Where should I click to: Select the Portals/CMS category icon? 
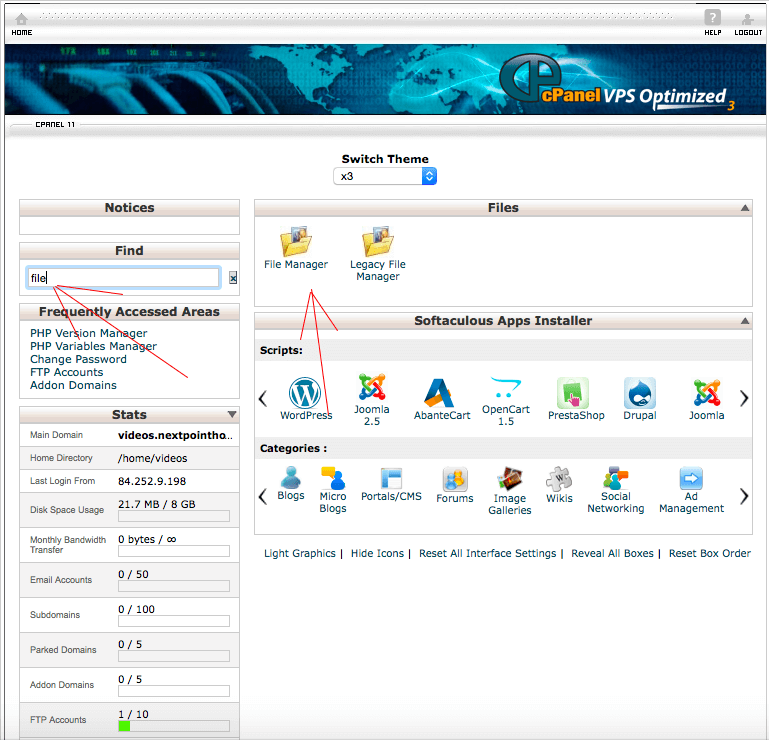pos(391,478)
